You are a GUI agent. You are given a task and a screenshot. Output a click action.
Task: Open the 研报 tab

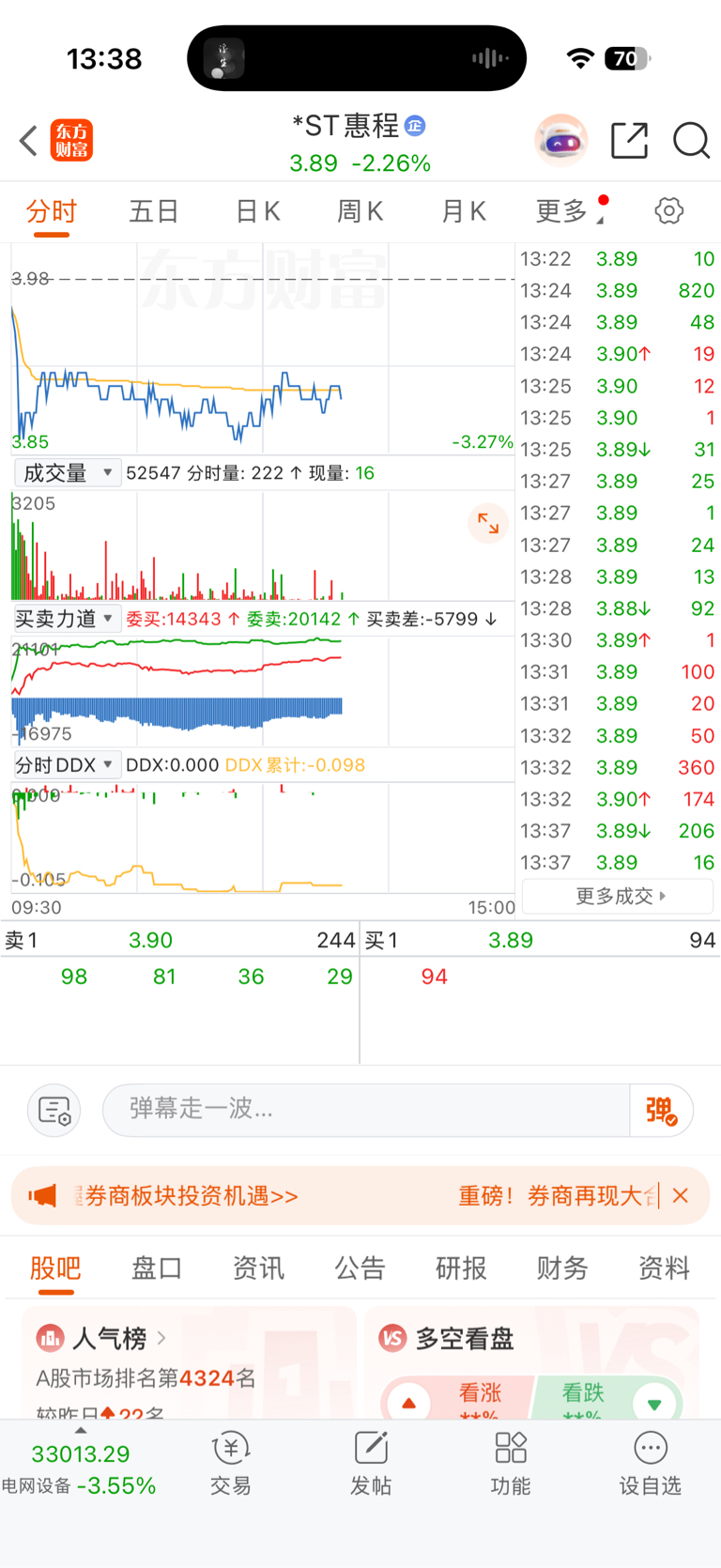pos(461,1268)
